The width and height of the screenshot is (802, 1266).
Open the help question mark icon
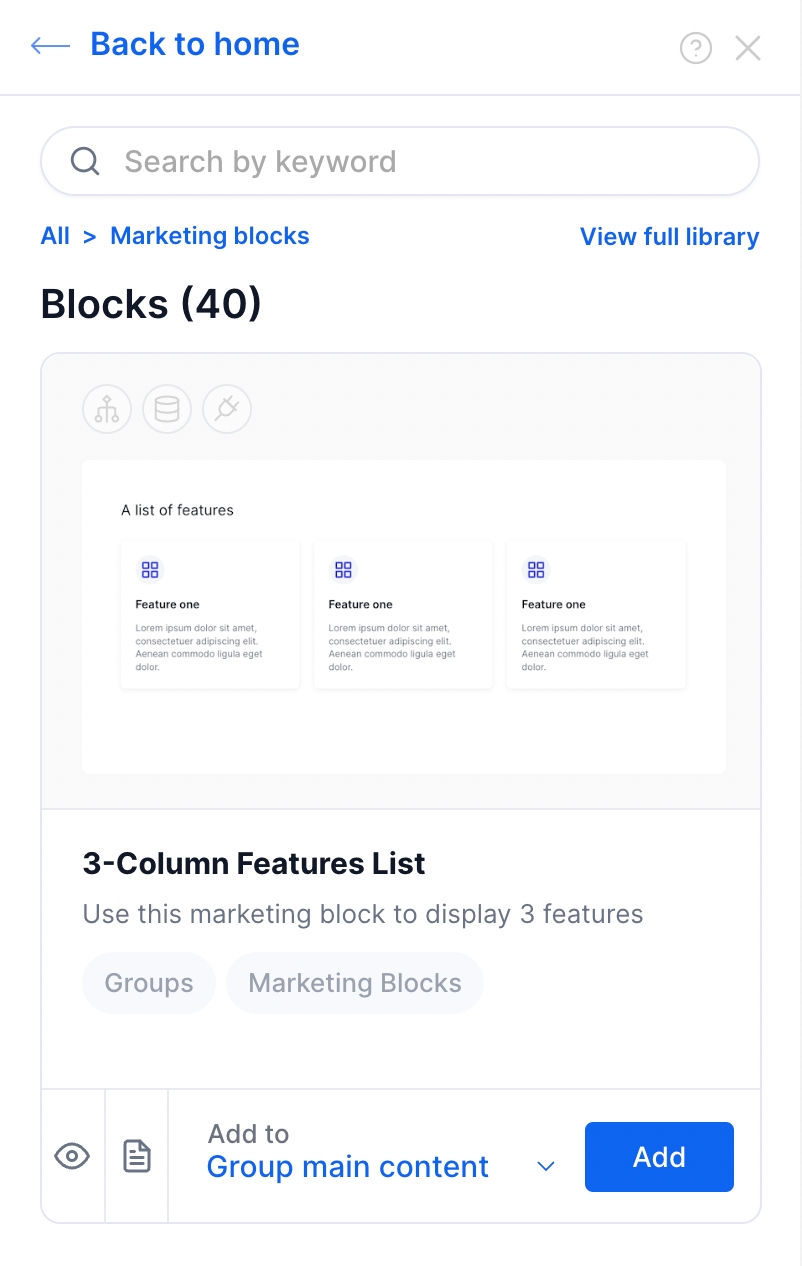(695, 48)
